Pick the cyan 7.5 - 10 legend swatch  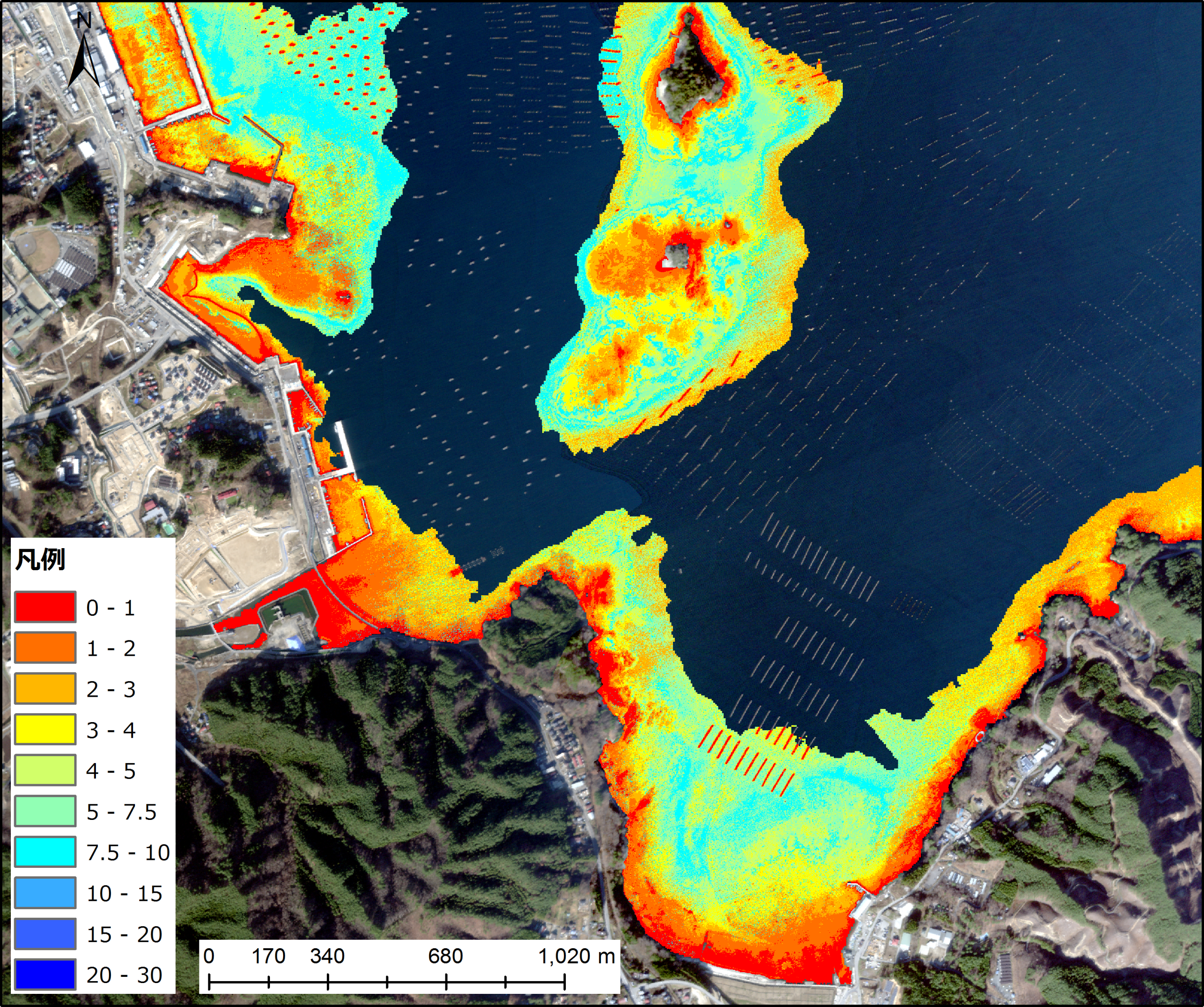point(45,852)
